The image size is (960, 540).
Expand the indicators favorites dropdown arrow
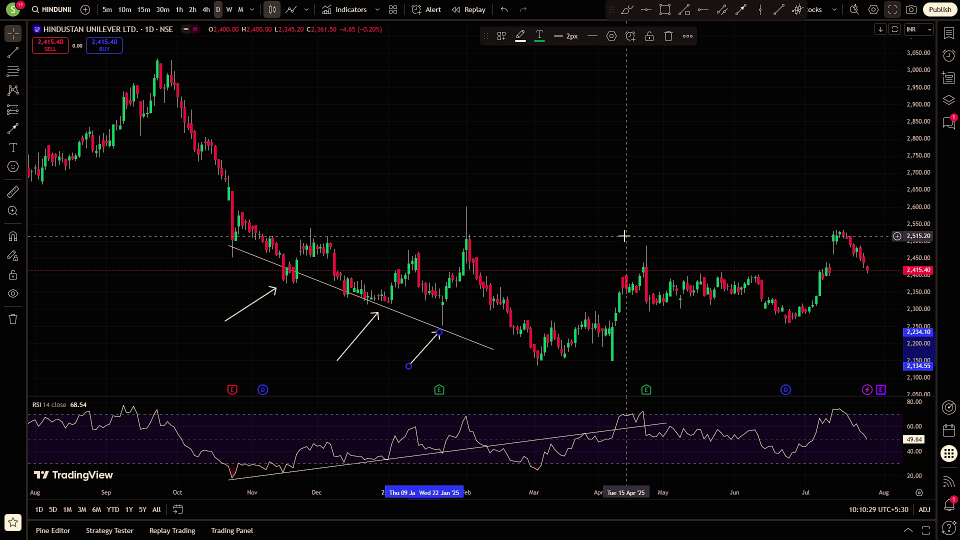(x=377, y=10)
